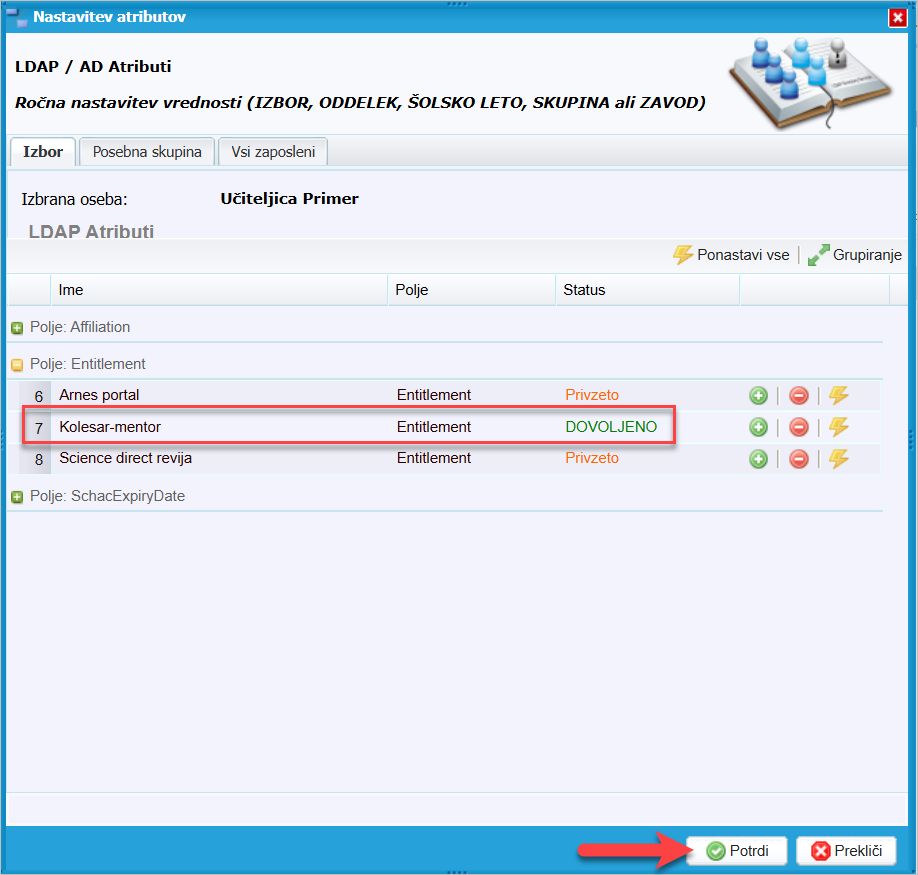The width and height of the screenshot is (918, 875).
Task: Click Entitlement cell in Kolesar-mentor row
Action: 434,427
